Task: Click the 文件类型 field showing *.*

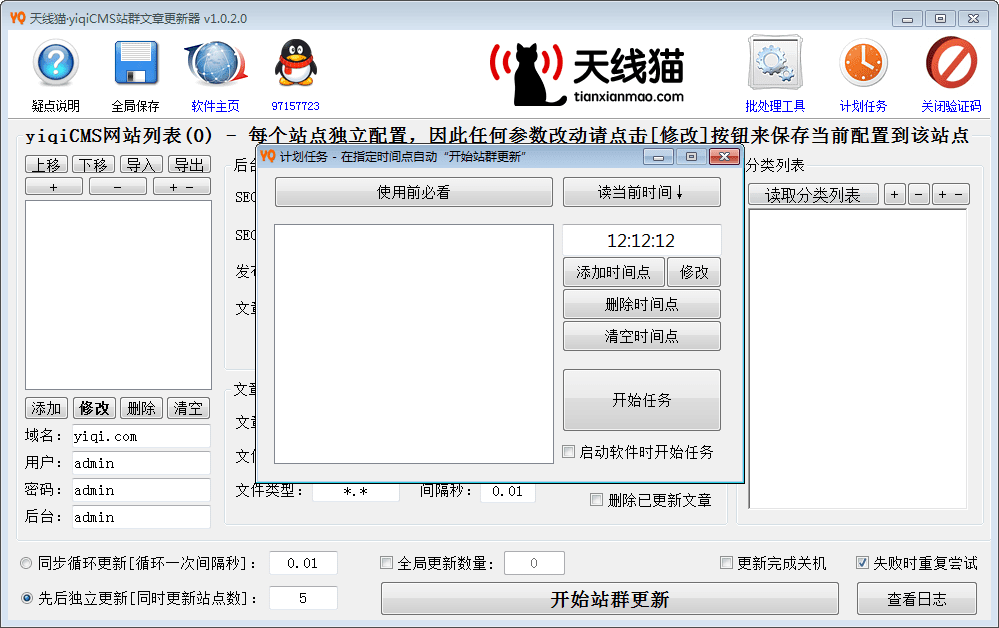Action: point(356,492)
